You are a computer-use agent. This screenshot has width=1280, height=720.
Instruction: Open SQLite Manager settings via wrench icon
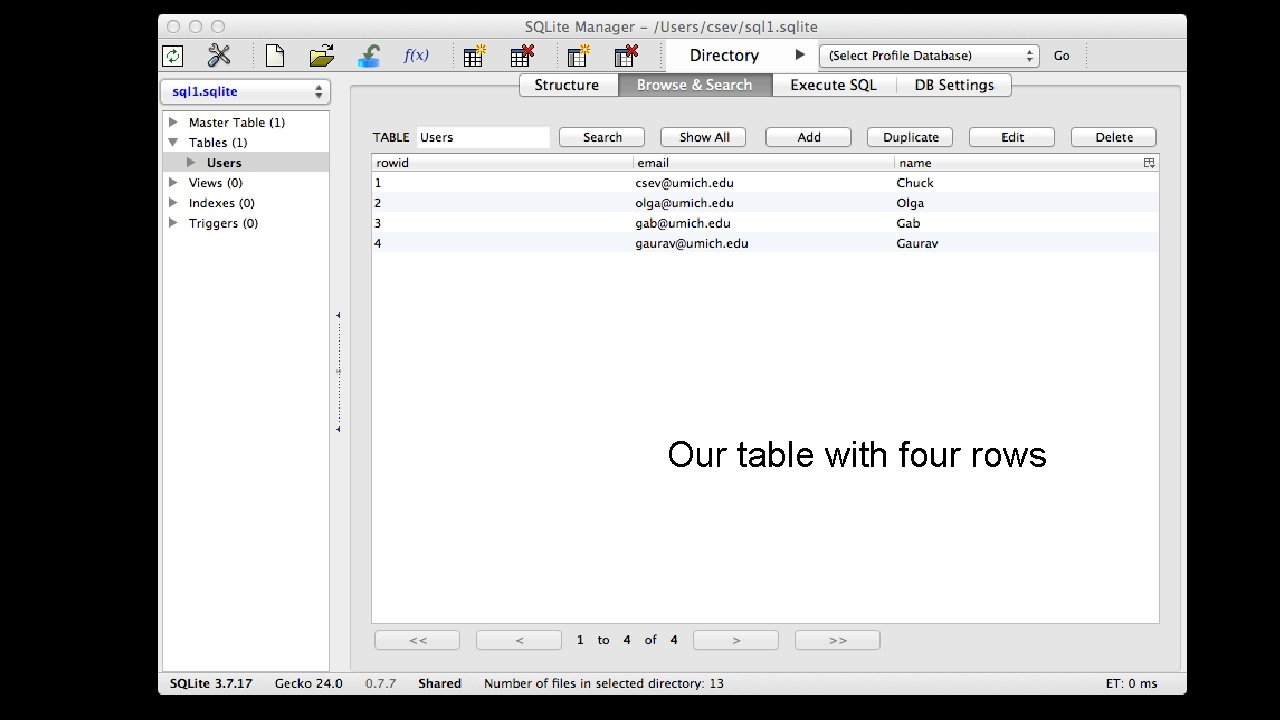coord(219,56)
